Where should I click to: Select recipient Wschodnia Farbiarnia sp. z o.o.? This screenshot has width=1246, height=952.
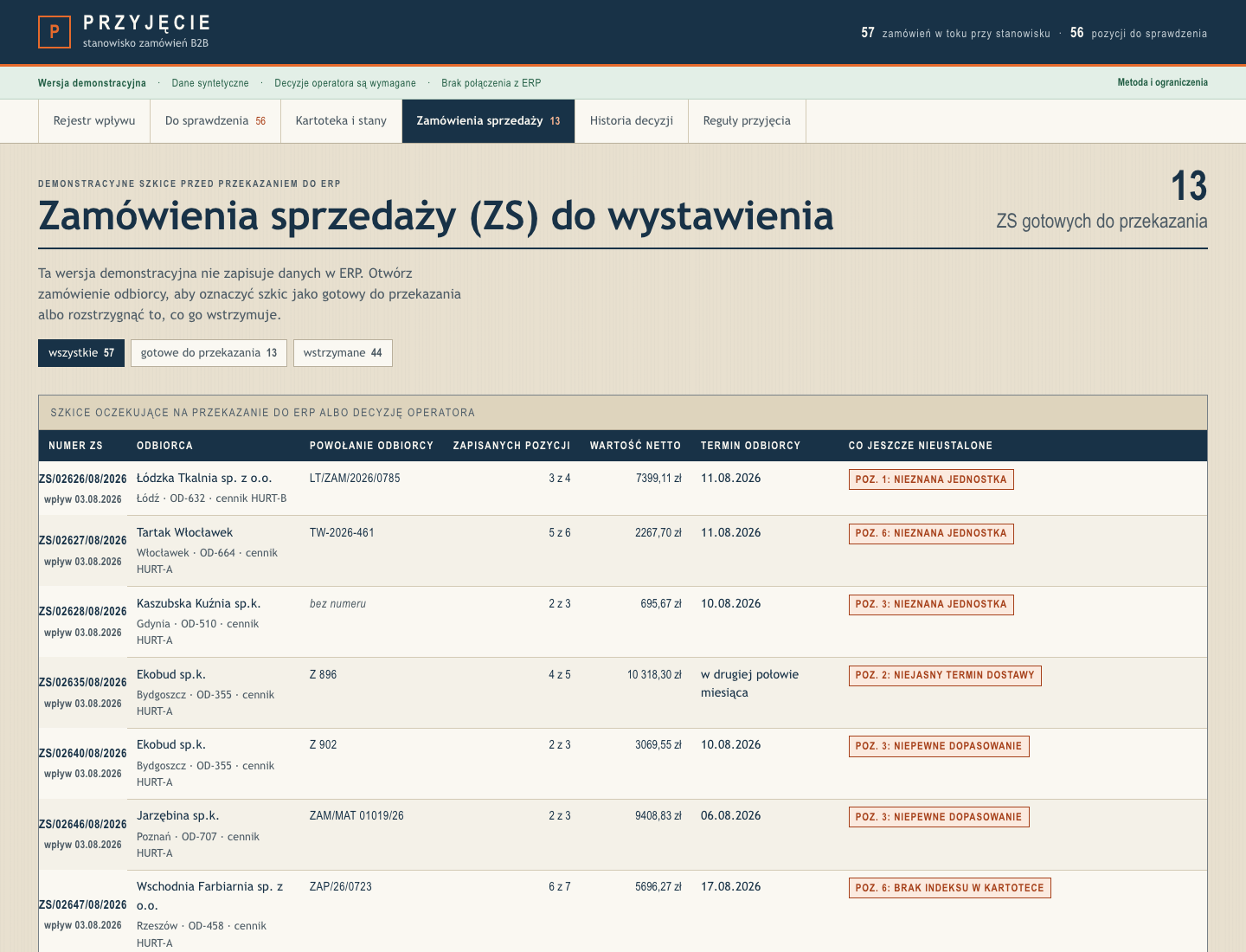click(x=210, y=896)
